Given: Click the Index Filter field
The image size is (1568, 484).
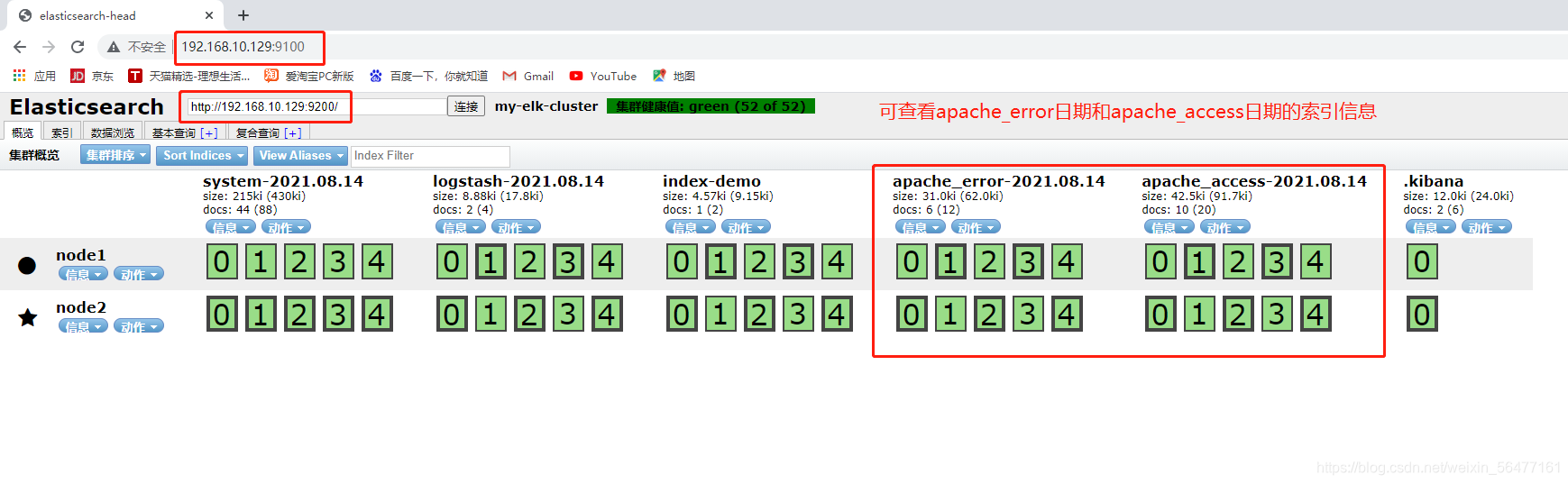Looking at the screenshot, I should (x=430, y=156).
